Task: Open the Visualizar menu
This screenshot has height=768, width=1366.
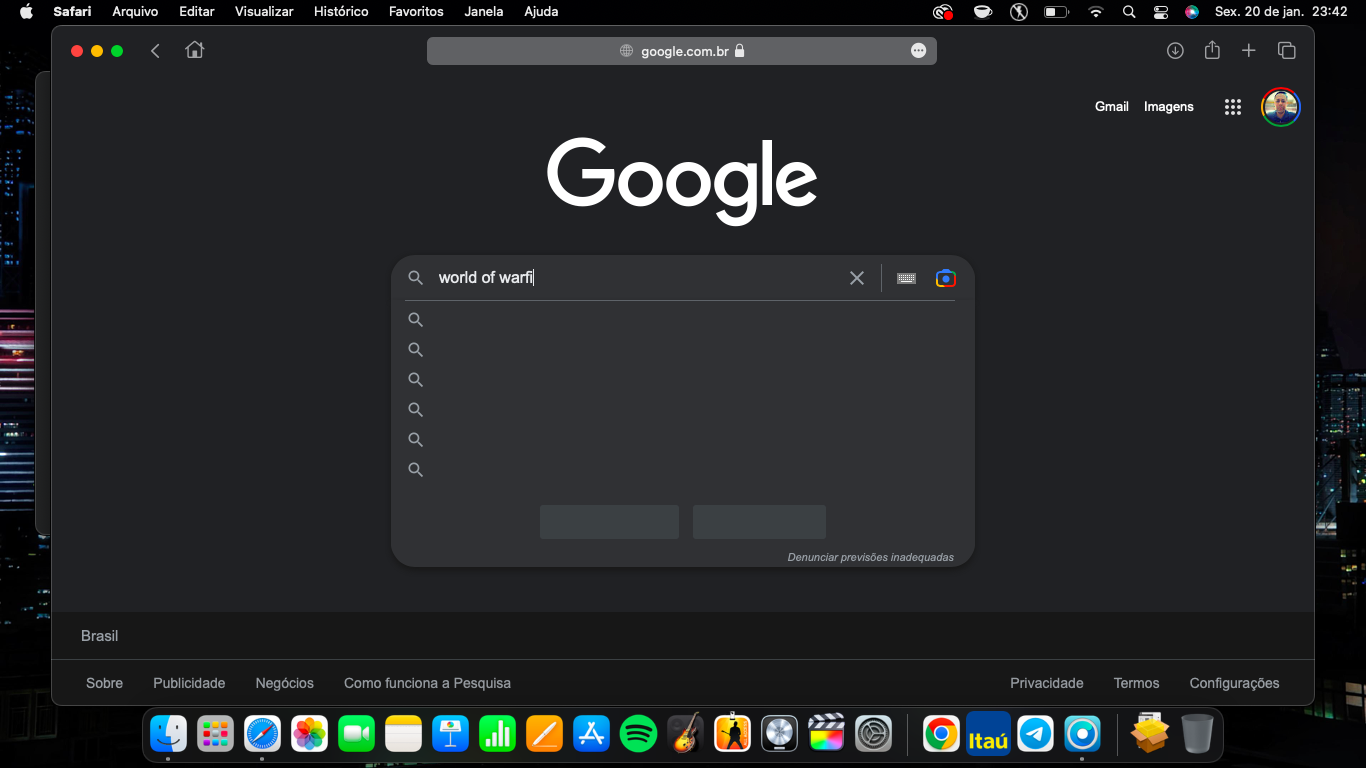Action: [264, 12]
